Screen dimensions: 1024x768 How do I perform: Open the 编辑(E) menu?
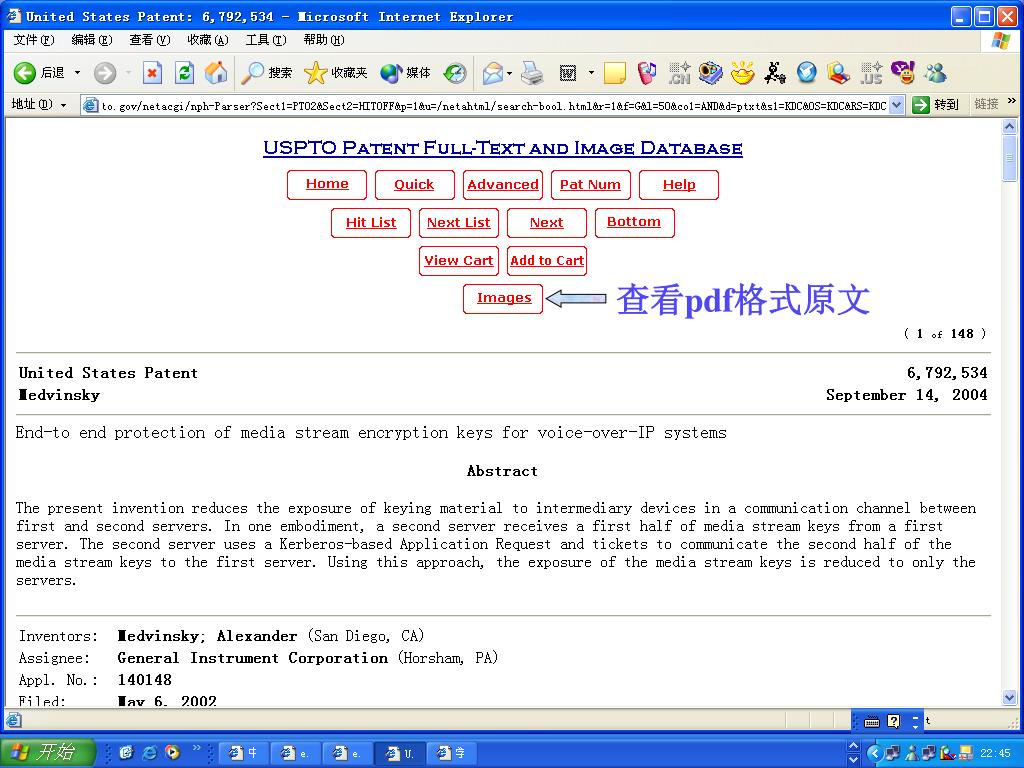tap(92, 40)
